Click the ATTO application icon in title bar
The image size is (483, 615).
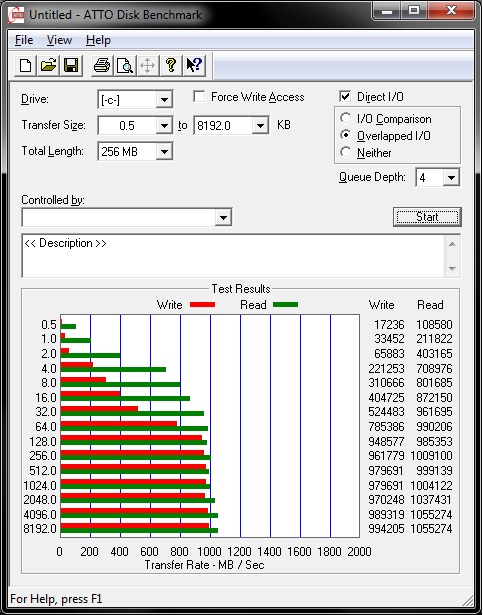point(16,15)
